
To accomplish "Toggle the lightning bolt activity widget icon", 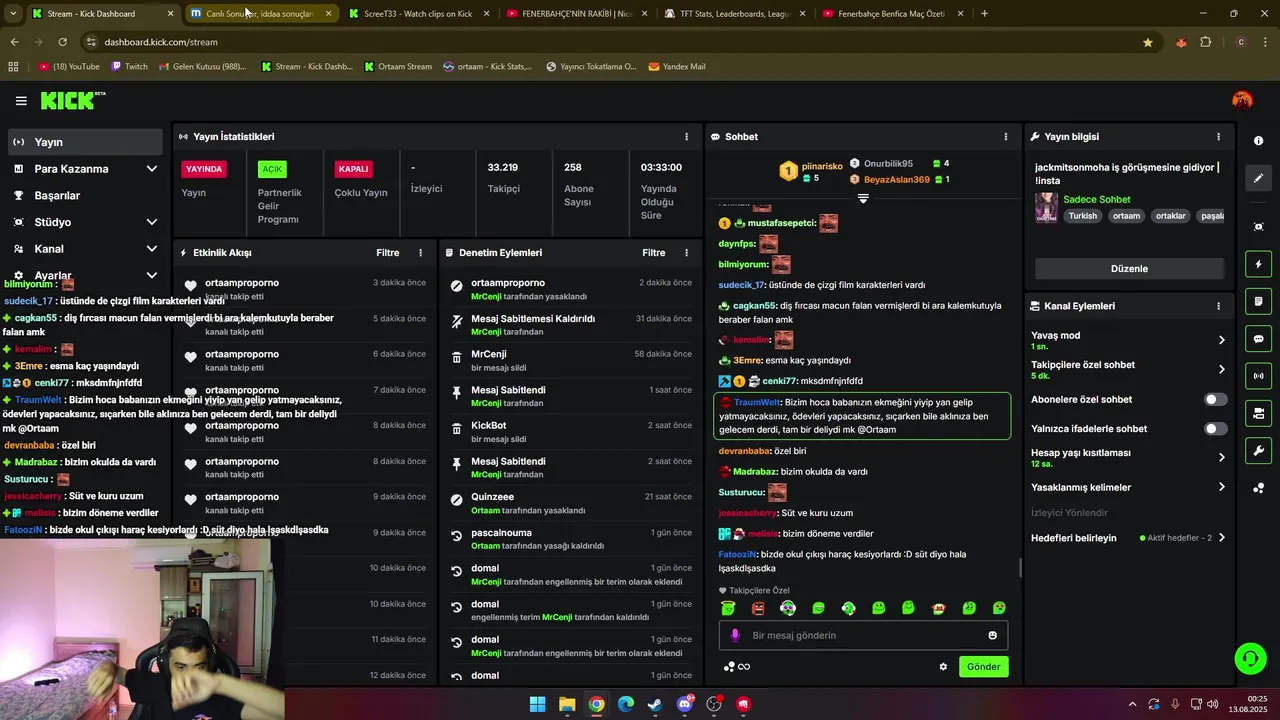I will (1259, 264).
